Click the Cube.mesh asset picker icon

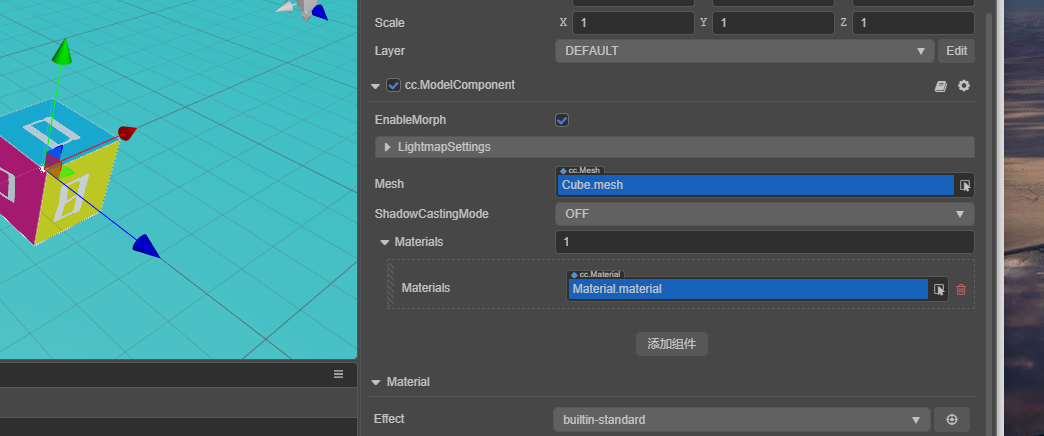point(965,185)
